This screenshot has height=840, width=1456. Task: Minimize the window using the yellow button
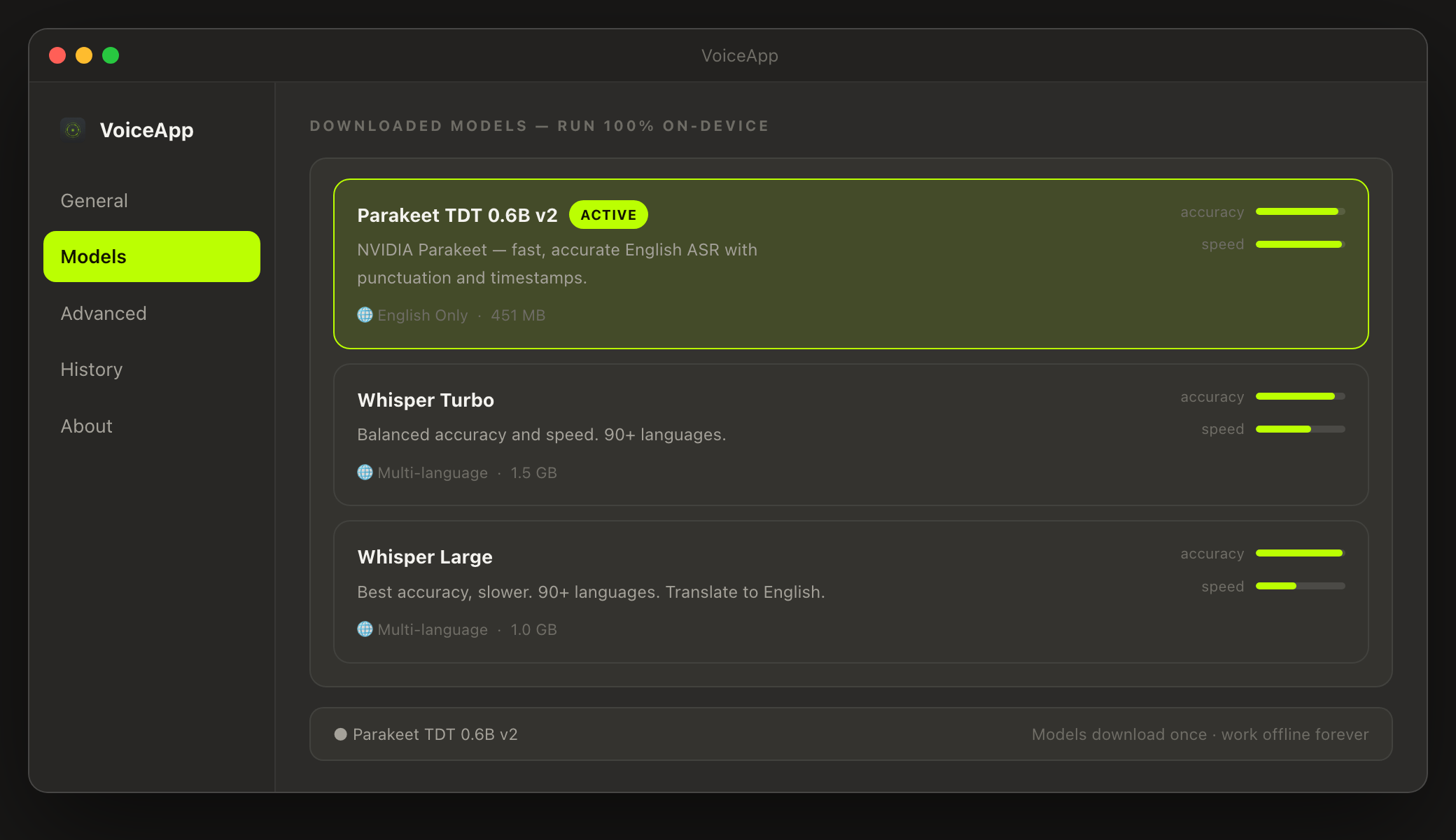pos(84,55)
